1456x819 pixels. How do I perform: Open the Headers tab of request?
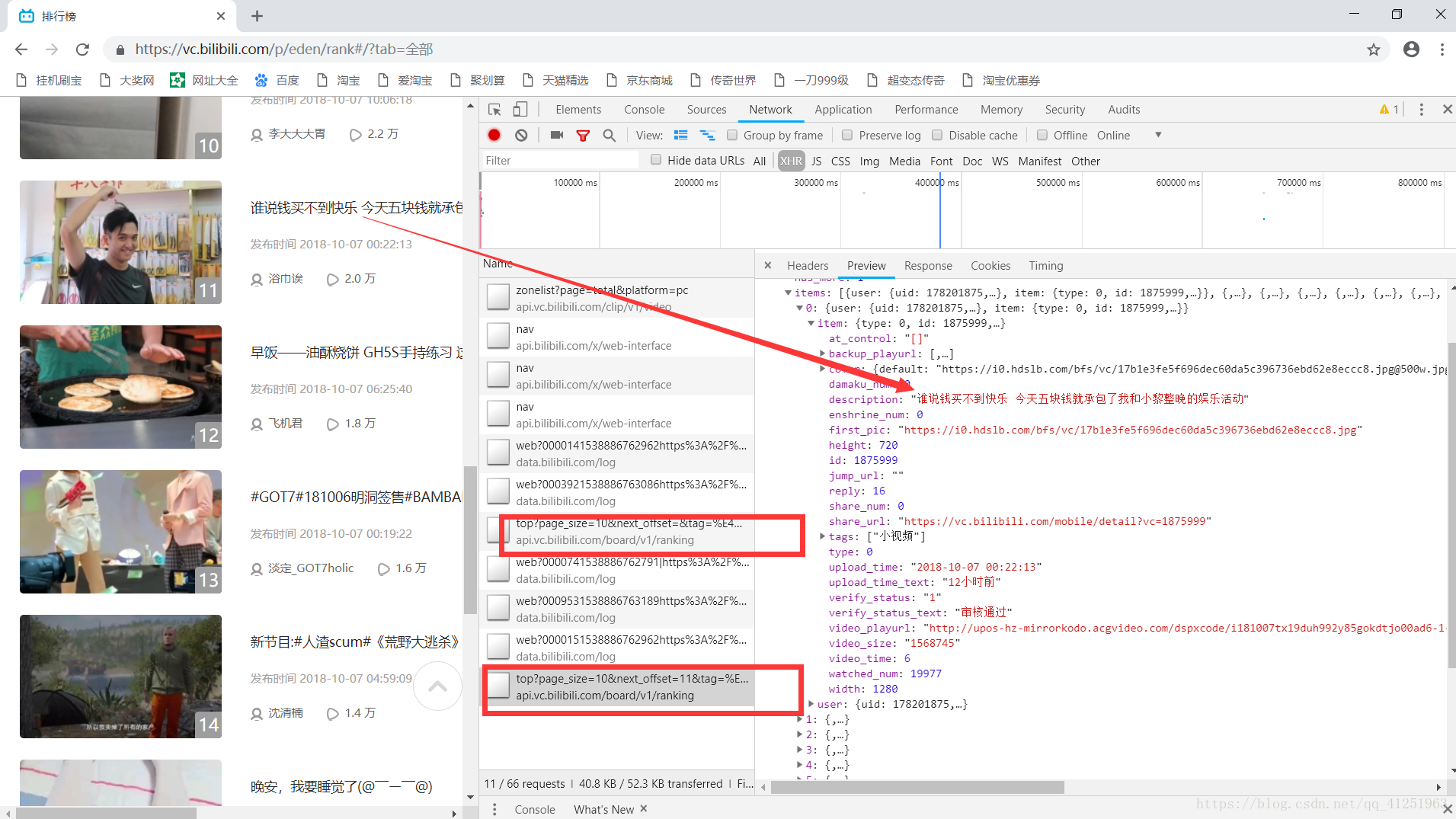tap(808, 265)
